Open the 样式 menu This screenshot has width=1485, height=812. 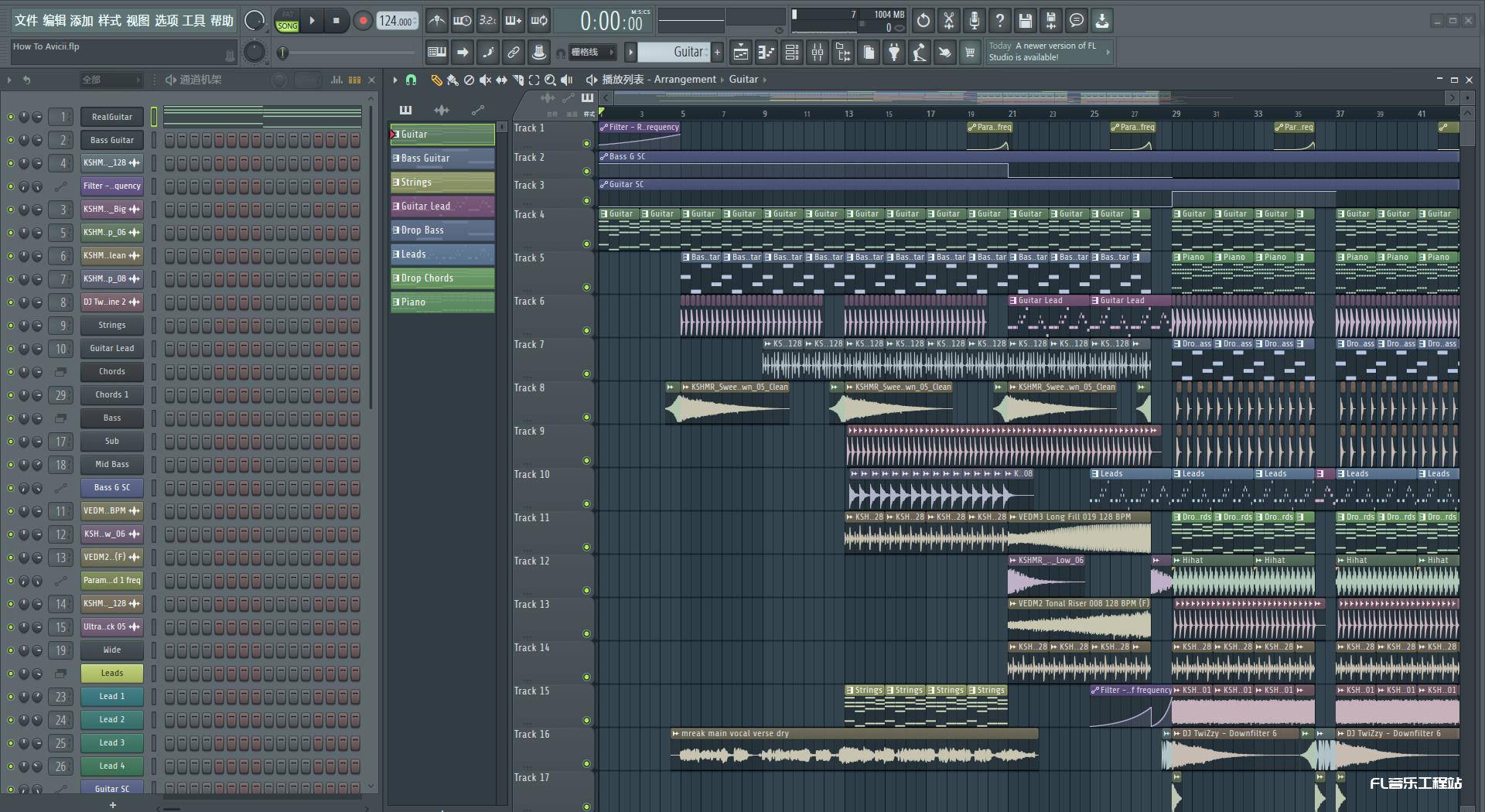click(110, 21)
